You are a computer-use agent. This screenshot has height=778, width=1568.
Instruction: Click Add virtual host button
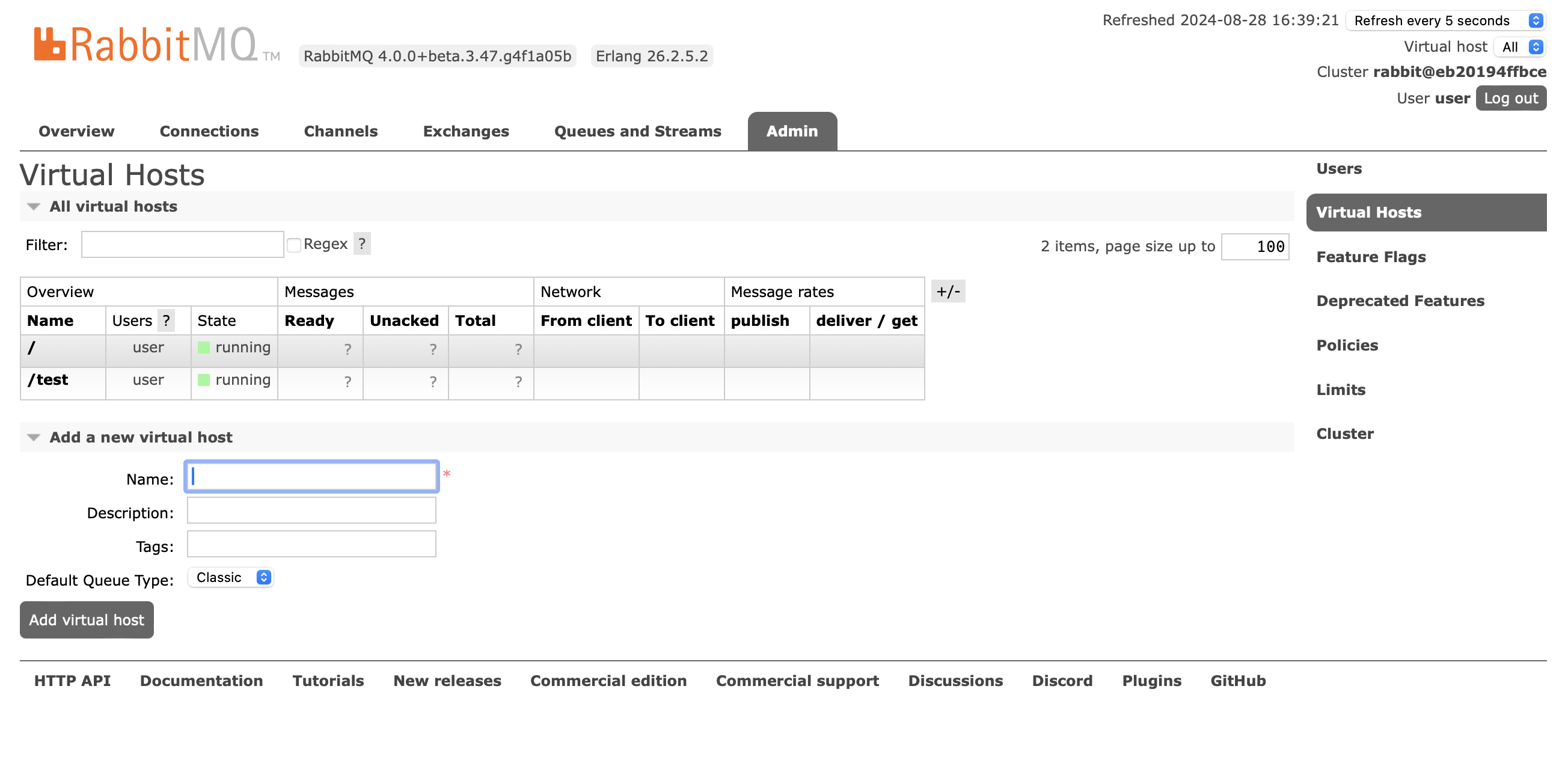point(87,620)
